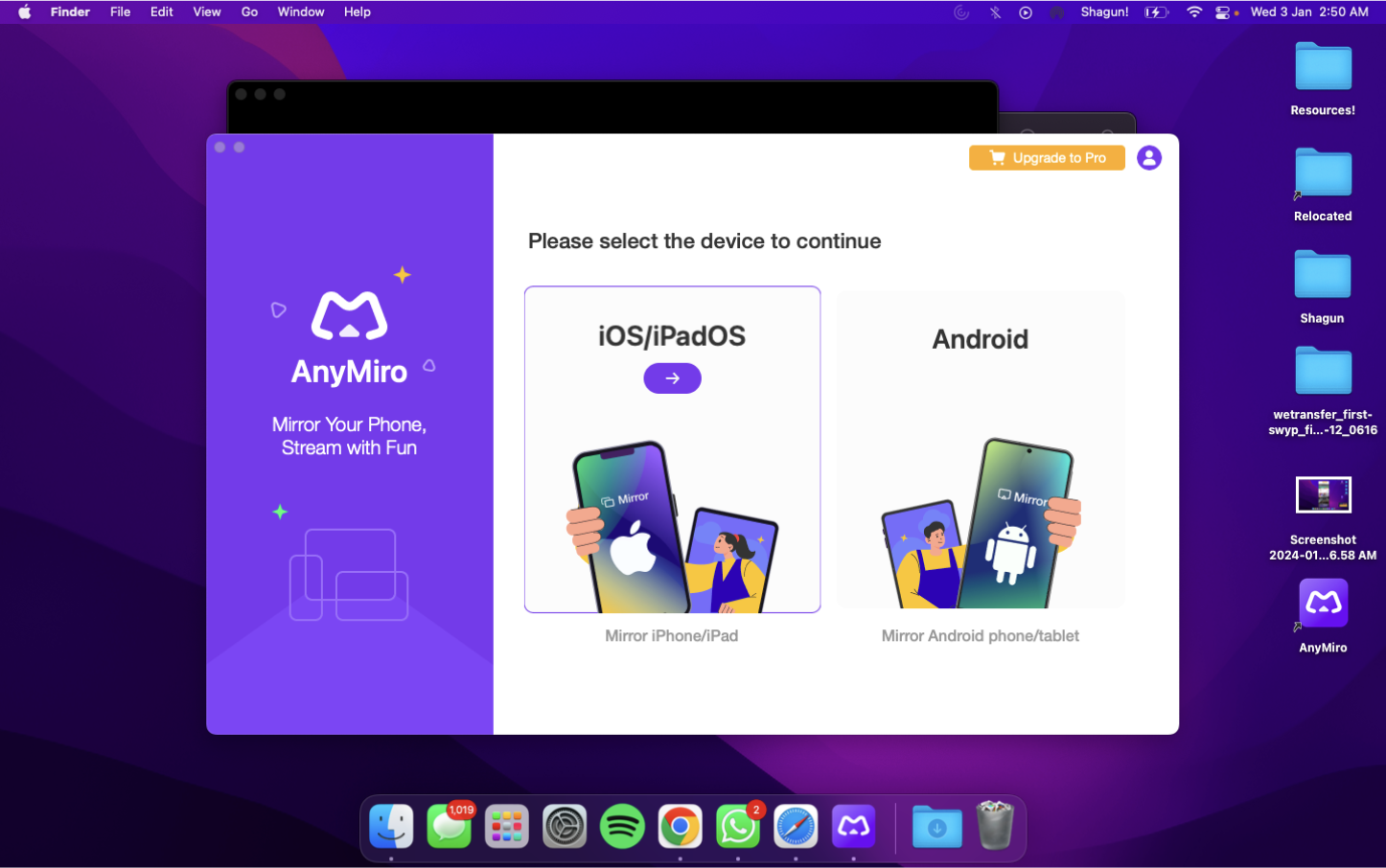Click the Bluetooth status icon
Screen dimensions: 1386x868
point(995,12)
